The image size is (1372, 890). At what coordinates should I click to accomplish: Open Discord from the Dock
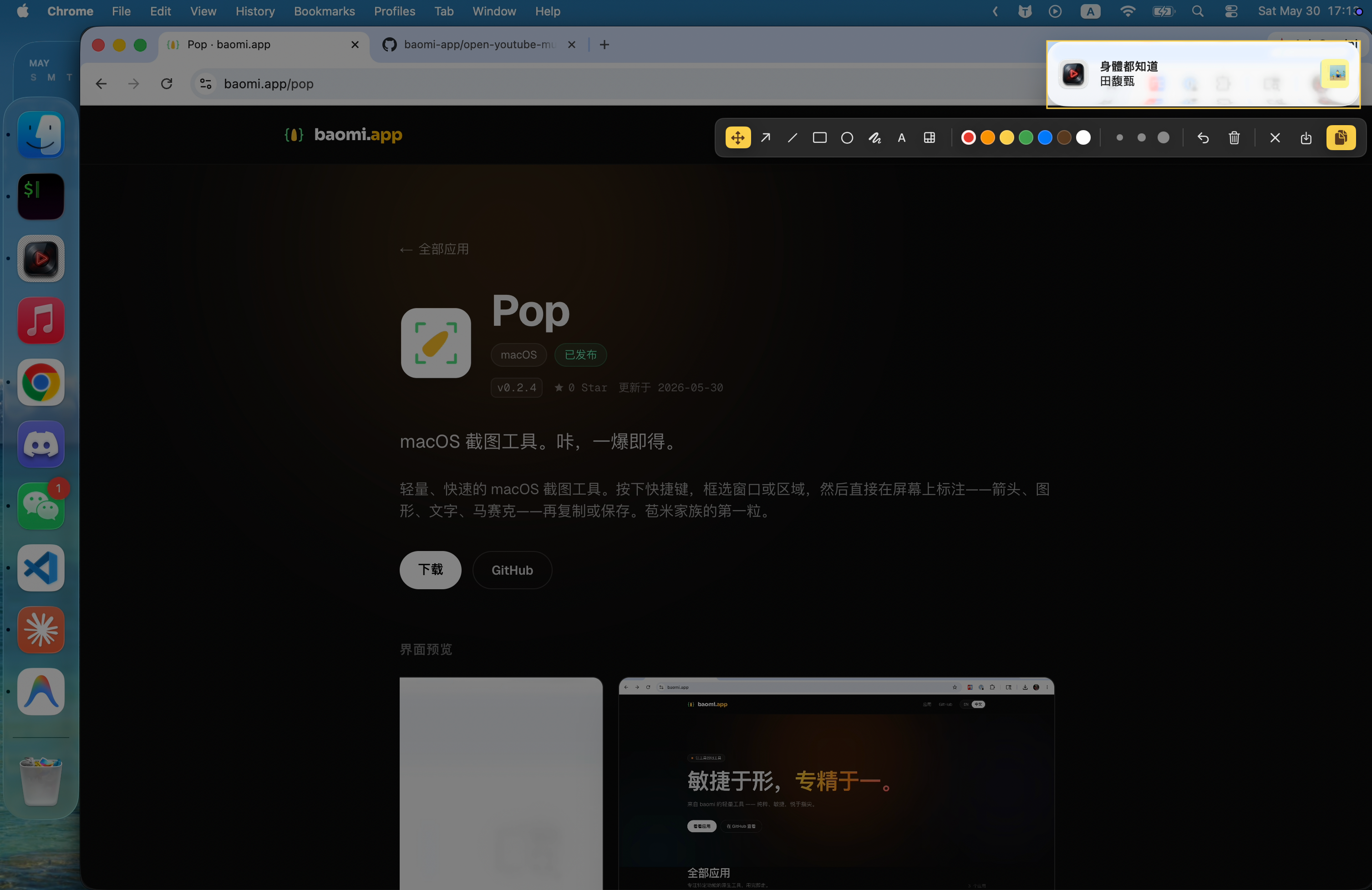click(x=41, y=444)
